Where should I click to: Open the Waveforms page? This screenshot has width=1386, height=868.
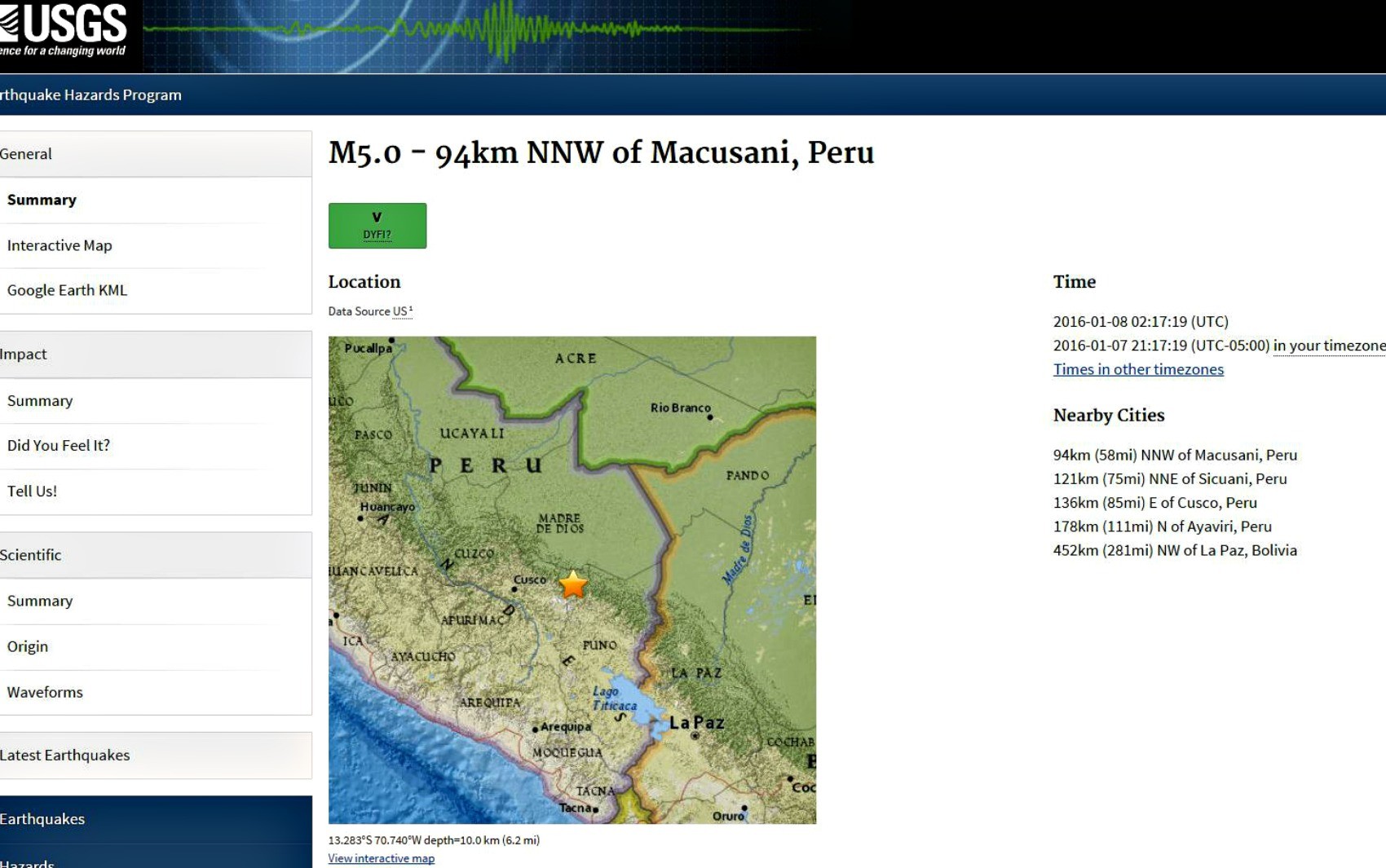[x=45, y=693]
